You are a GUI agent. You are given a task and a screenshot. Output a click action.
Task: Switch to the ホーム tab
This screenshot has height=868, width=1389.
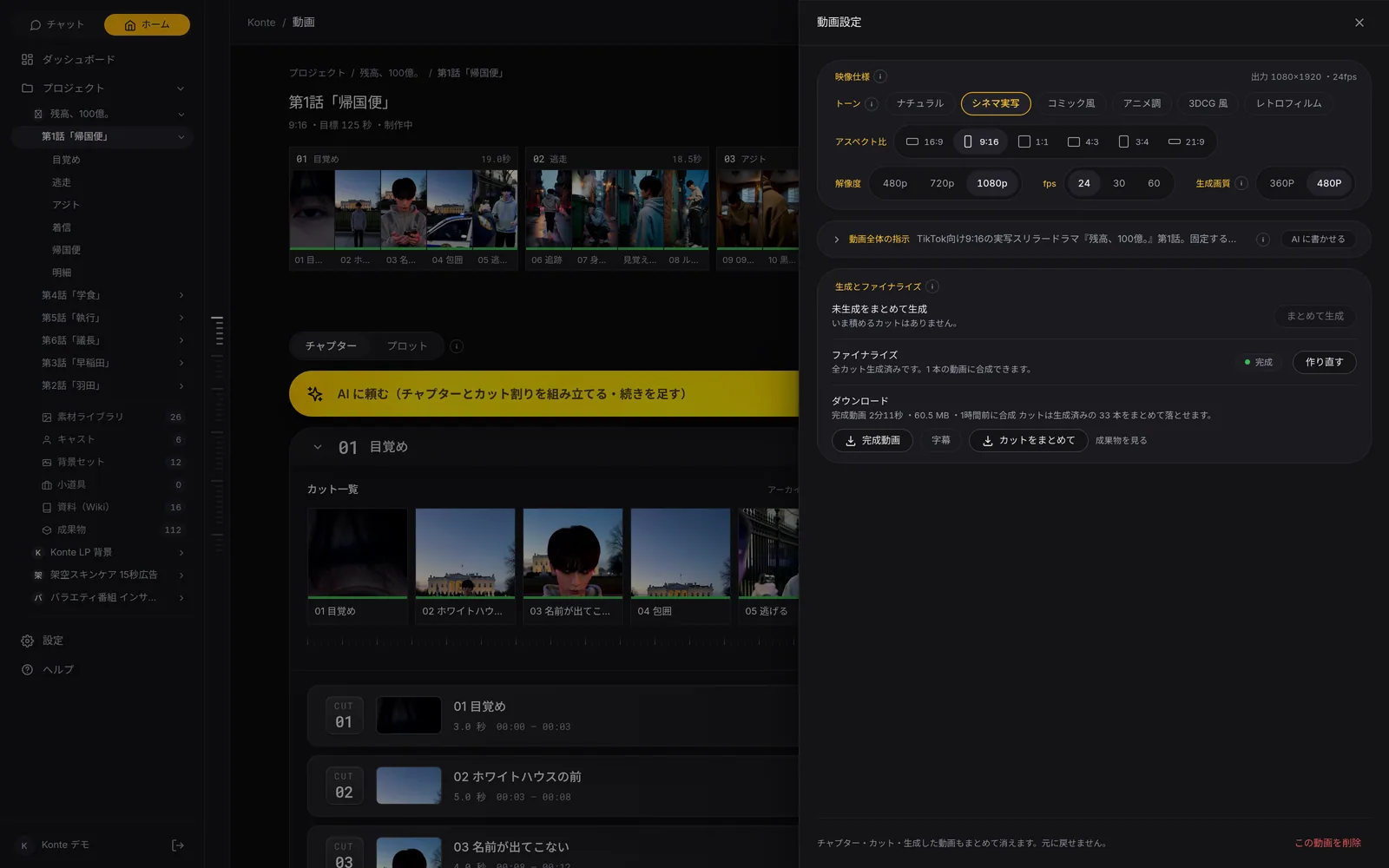point(147,24)
